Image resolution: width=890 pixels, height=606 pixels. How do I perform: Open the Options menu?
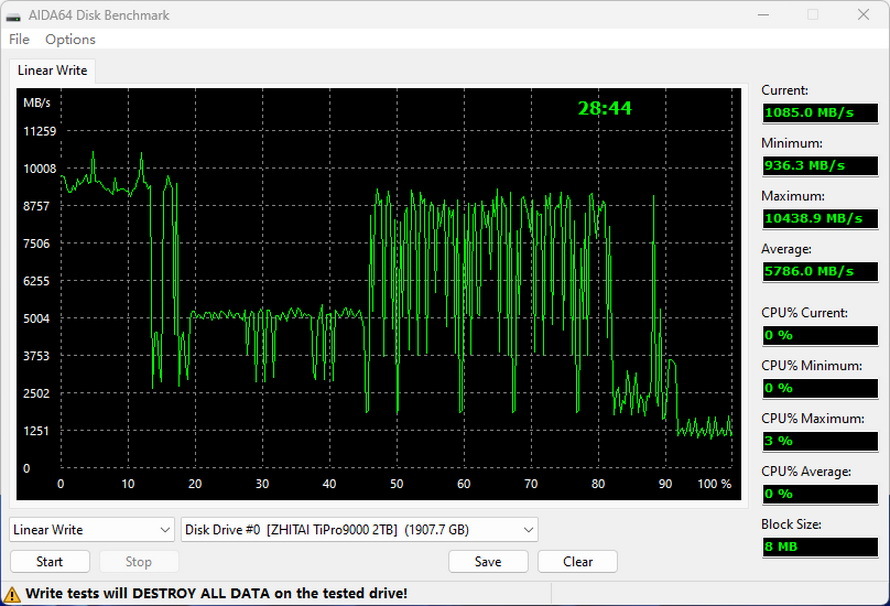tap(70, 39)
